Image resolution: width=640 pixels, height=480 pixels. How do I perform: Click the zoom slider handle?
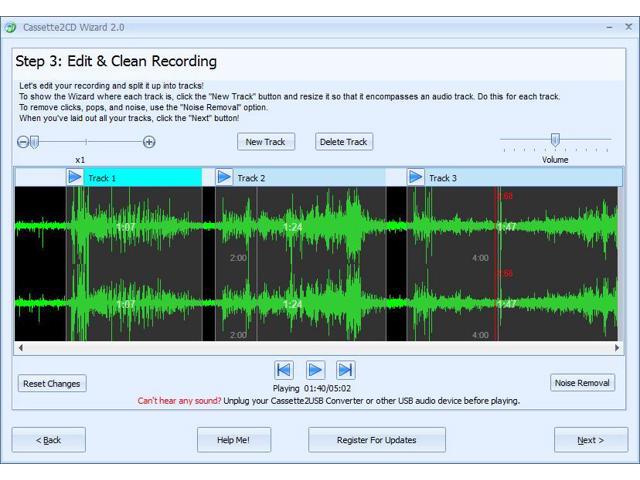tap(35, 142)
